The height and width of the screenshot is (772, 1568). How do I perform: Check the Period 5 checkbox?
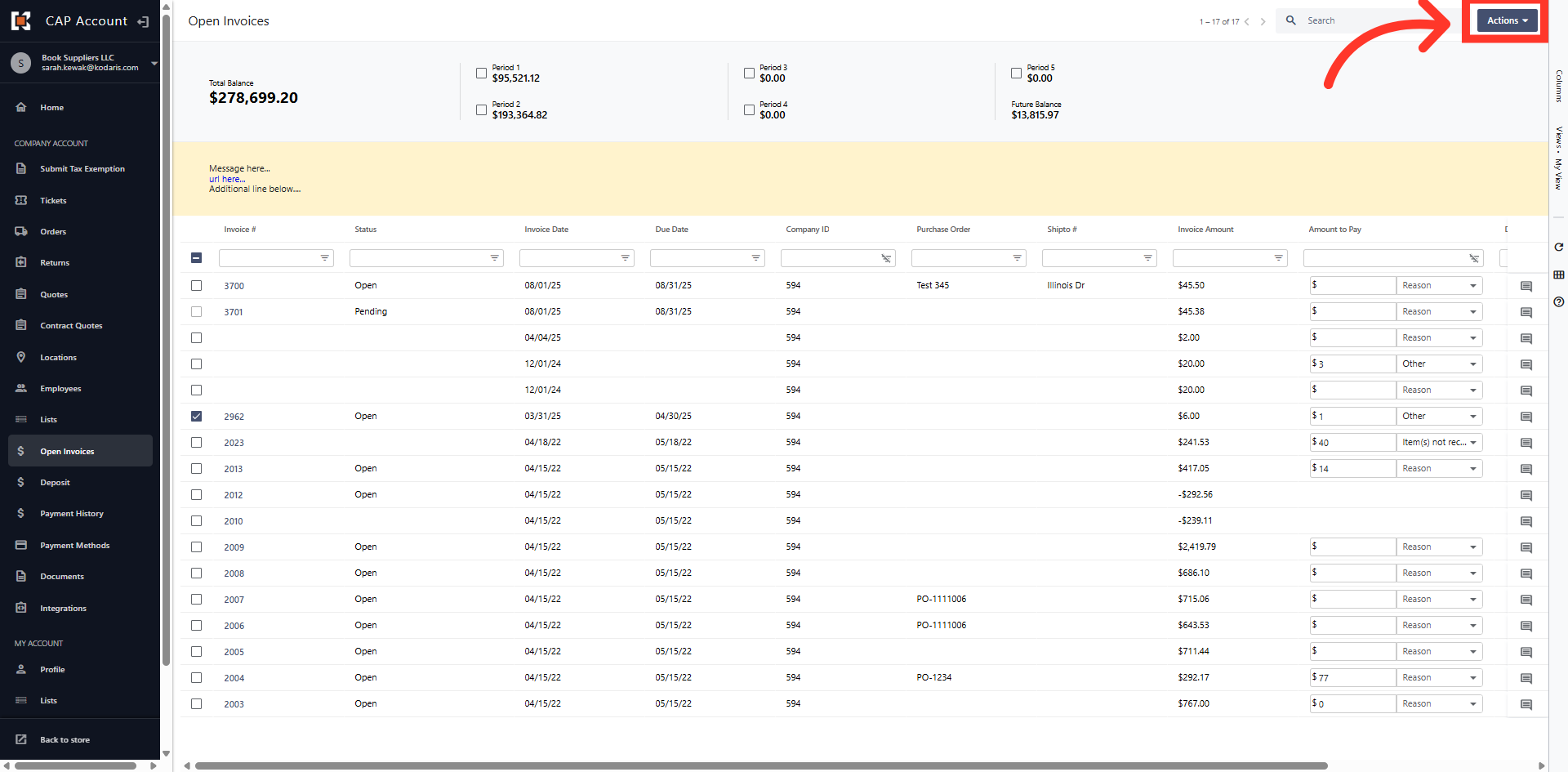(1016, 74)
